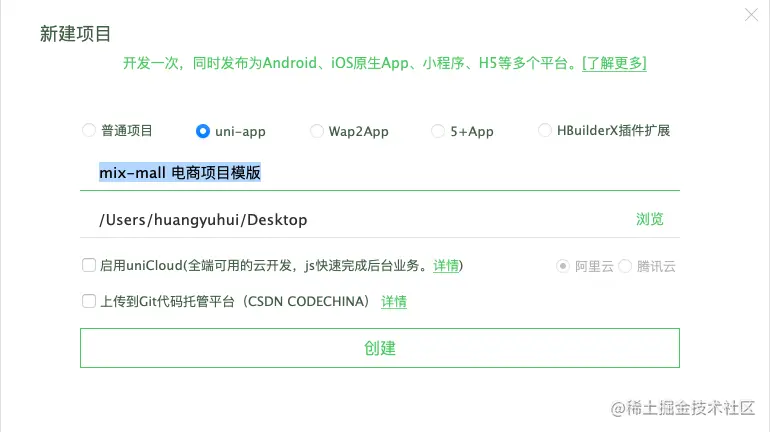
Task: Enable the 启用uniCloud checkbox
Action: tap(89, 266)
